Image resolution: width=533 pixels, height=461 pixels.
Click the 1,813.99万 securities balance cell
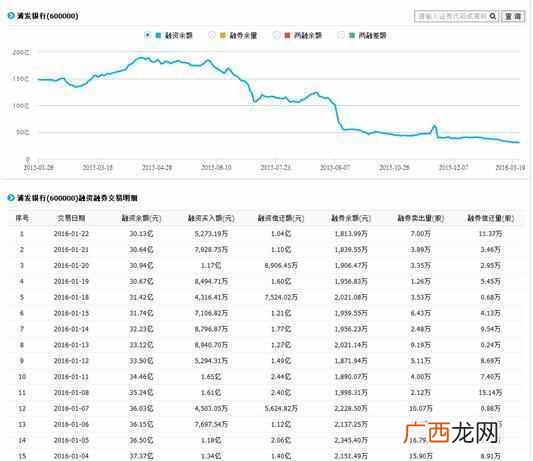pyautogui.click(x=351, y=234)
